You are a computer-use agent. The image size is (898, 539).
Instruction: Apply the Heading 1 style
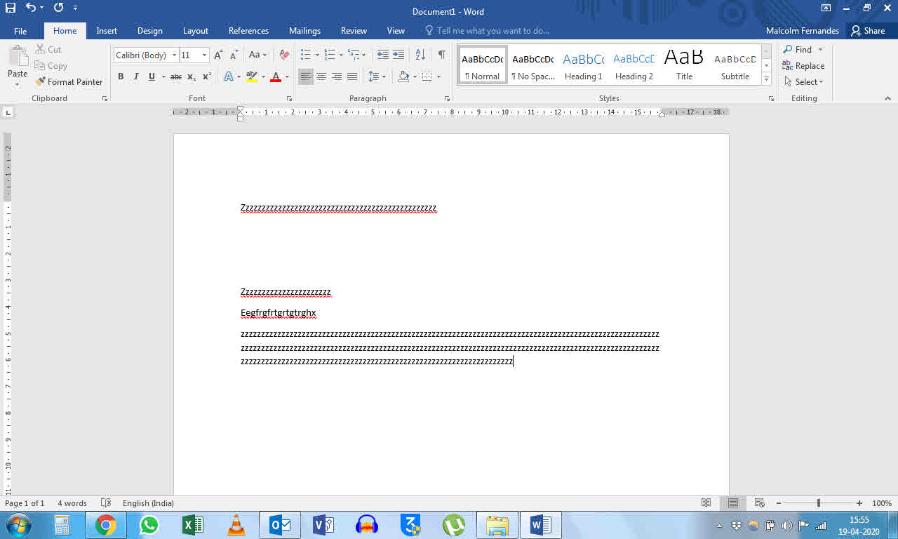(x=583, y=65)
